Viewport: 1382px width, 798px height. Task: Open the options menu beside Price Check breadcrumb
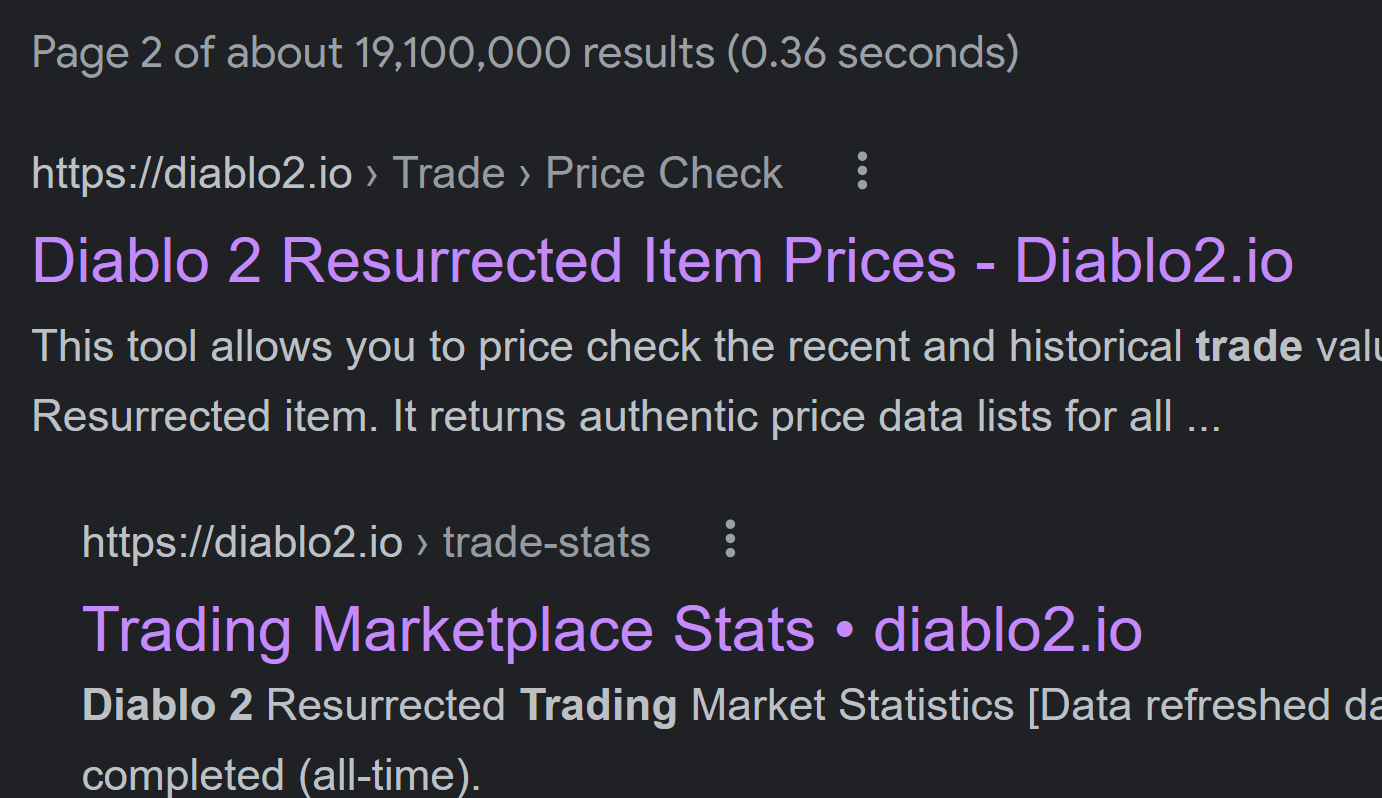[x=862, y=172]
